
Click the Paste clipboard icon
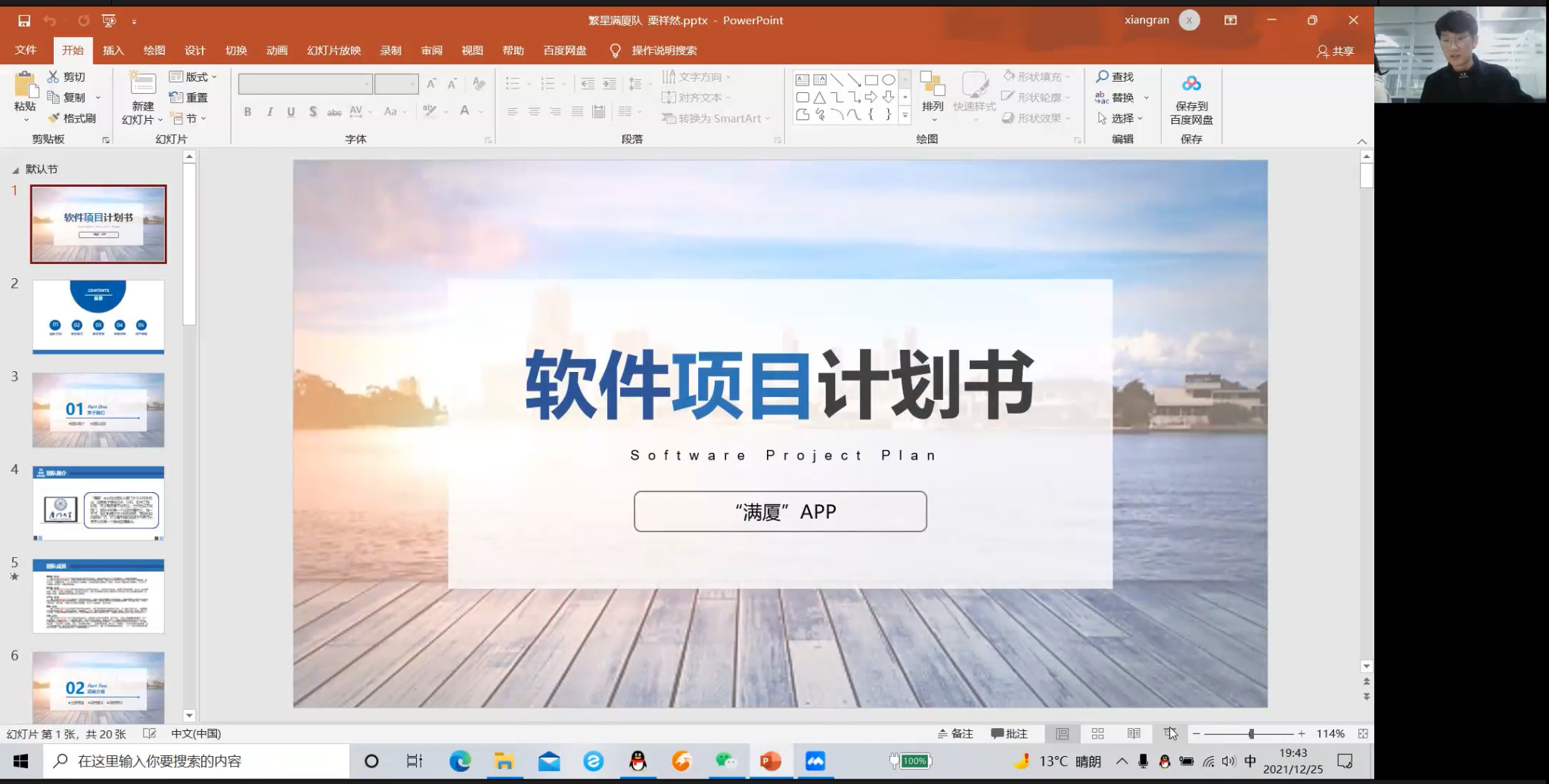(25, 85)
